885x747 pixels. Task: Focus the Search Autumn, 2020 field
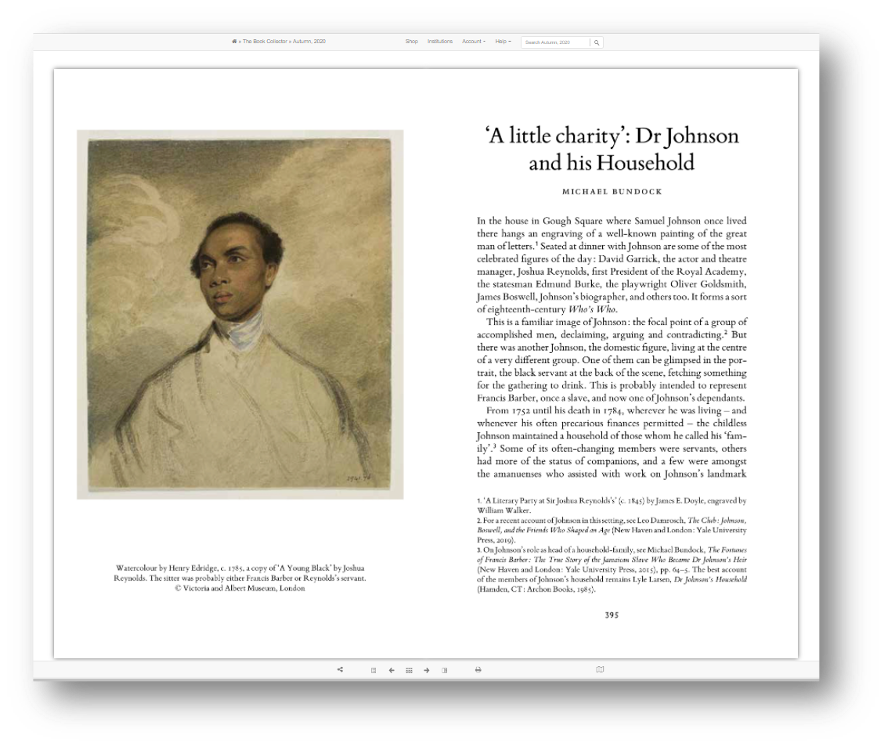(x=555, y=42)
